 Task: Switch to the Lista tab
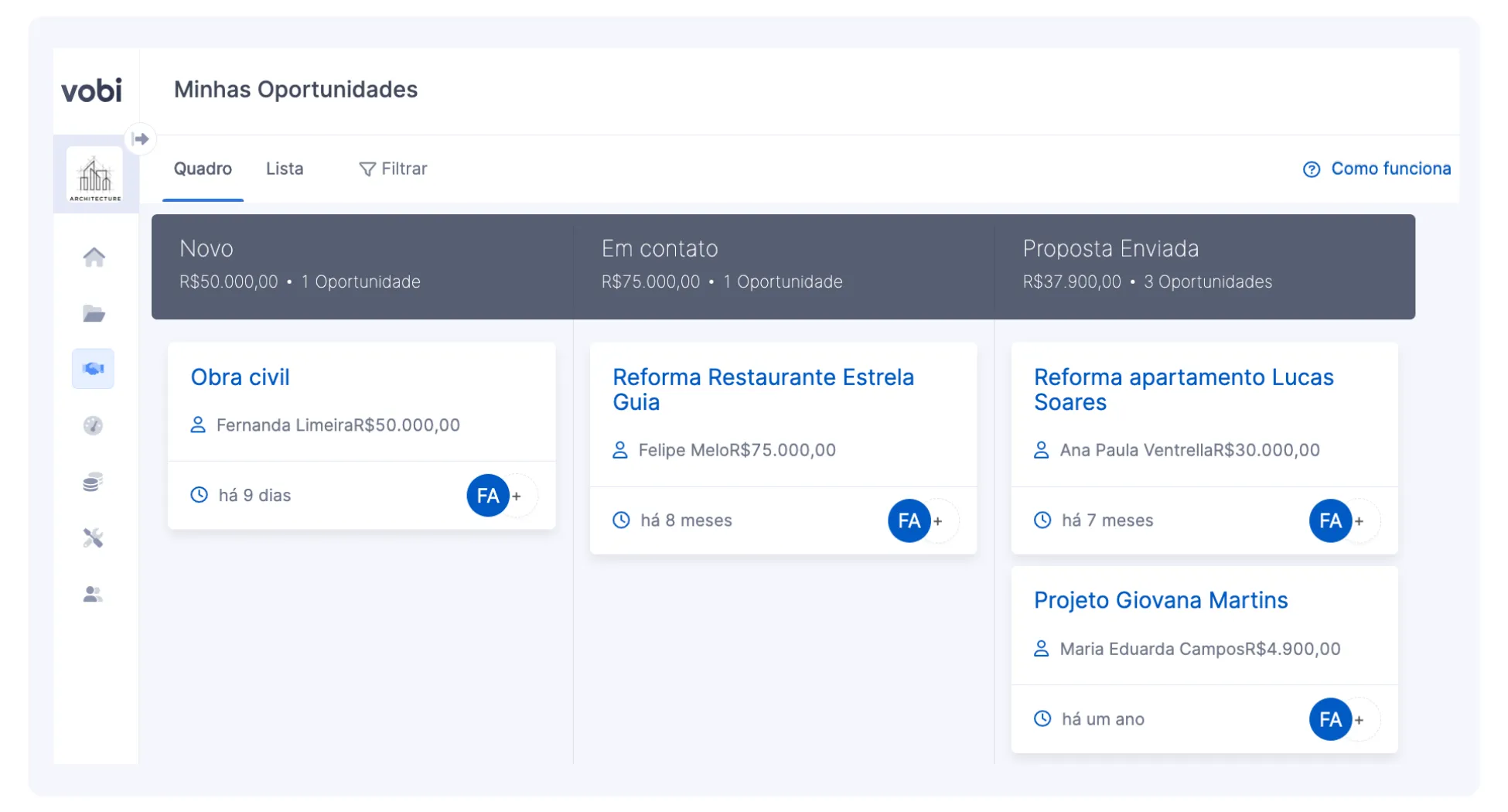[285, 169]
